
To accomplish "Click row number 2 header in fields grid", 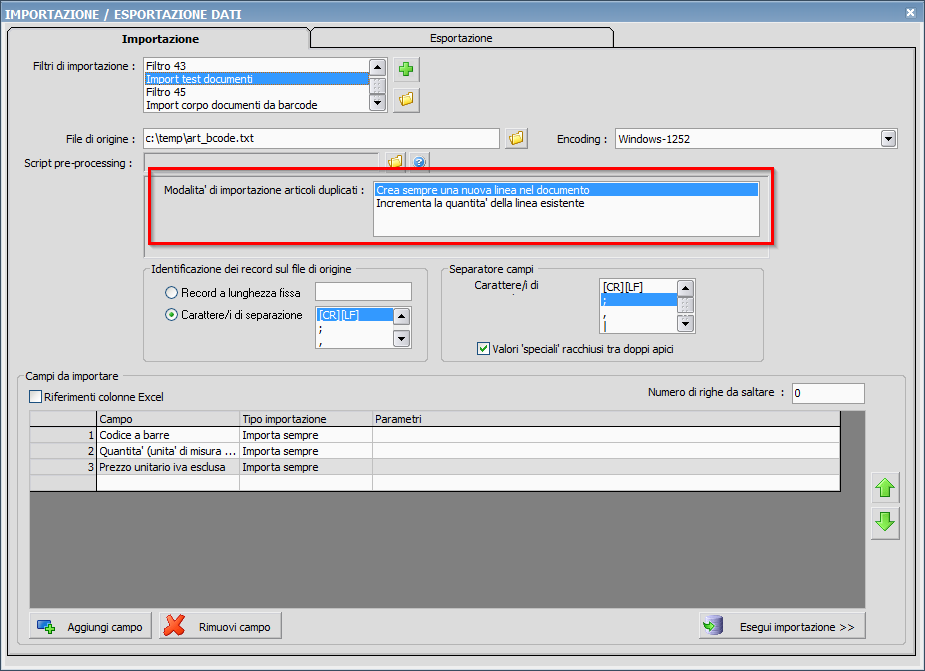I will point(63,451).
